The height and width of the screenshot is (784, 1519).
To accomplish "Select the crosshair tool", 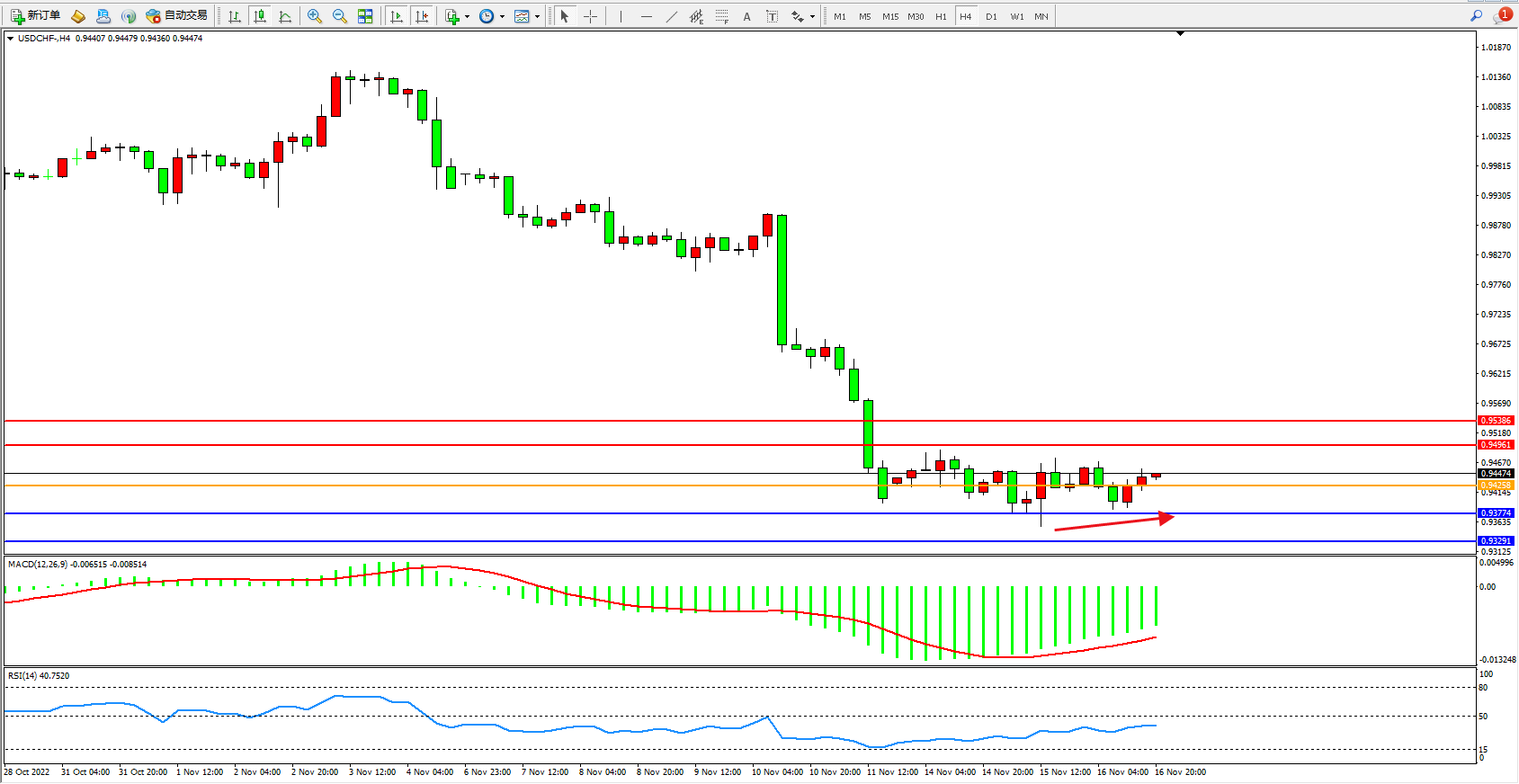I will point(591,16).
